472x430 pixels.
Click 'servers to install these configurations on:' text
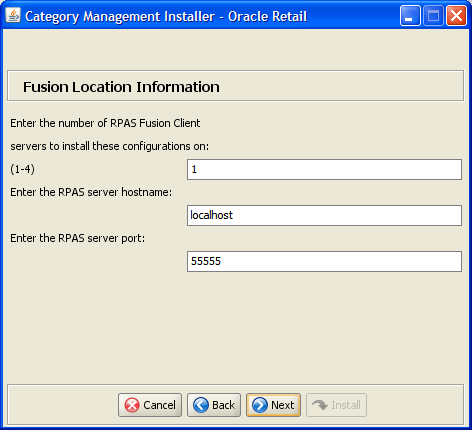109,146
